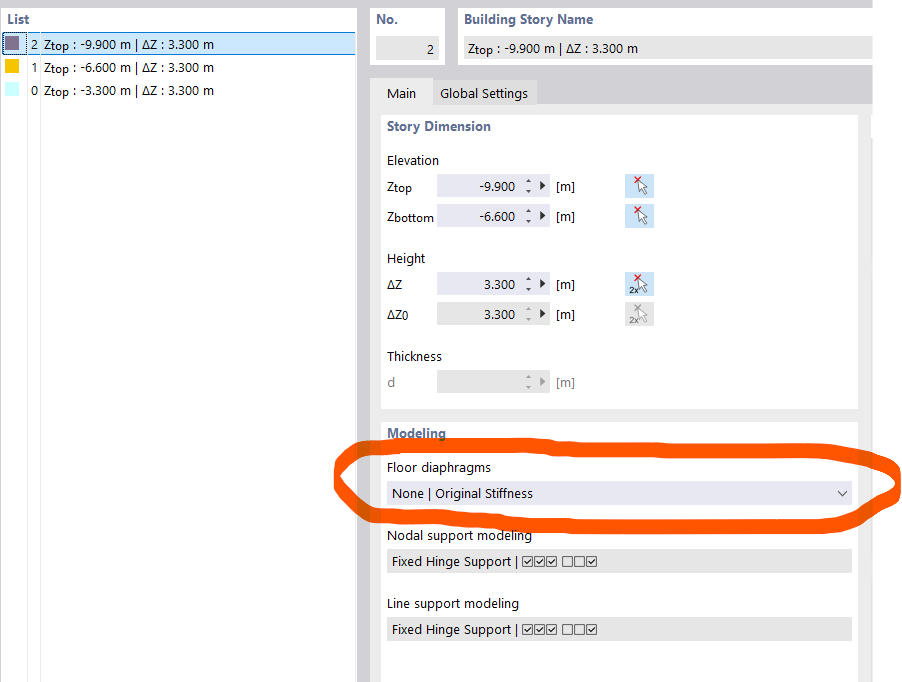This screenshot has height=682, width=902.
Task: Click the two-point pick icon for ΔZ0
Action: [639, 314]
